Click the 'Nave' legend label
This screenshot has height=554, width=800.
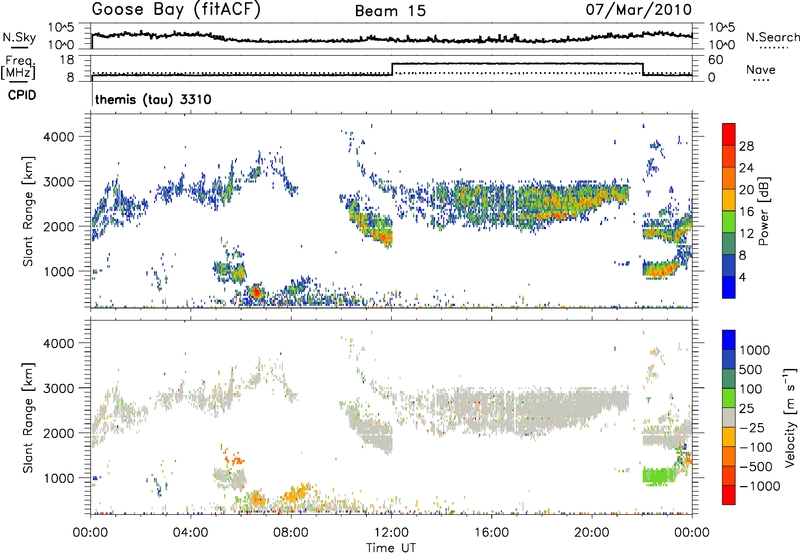point(761,70)
